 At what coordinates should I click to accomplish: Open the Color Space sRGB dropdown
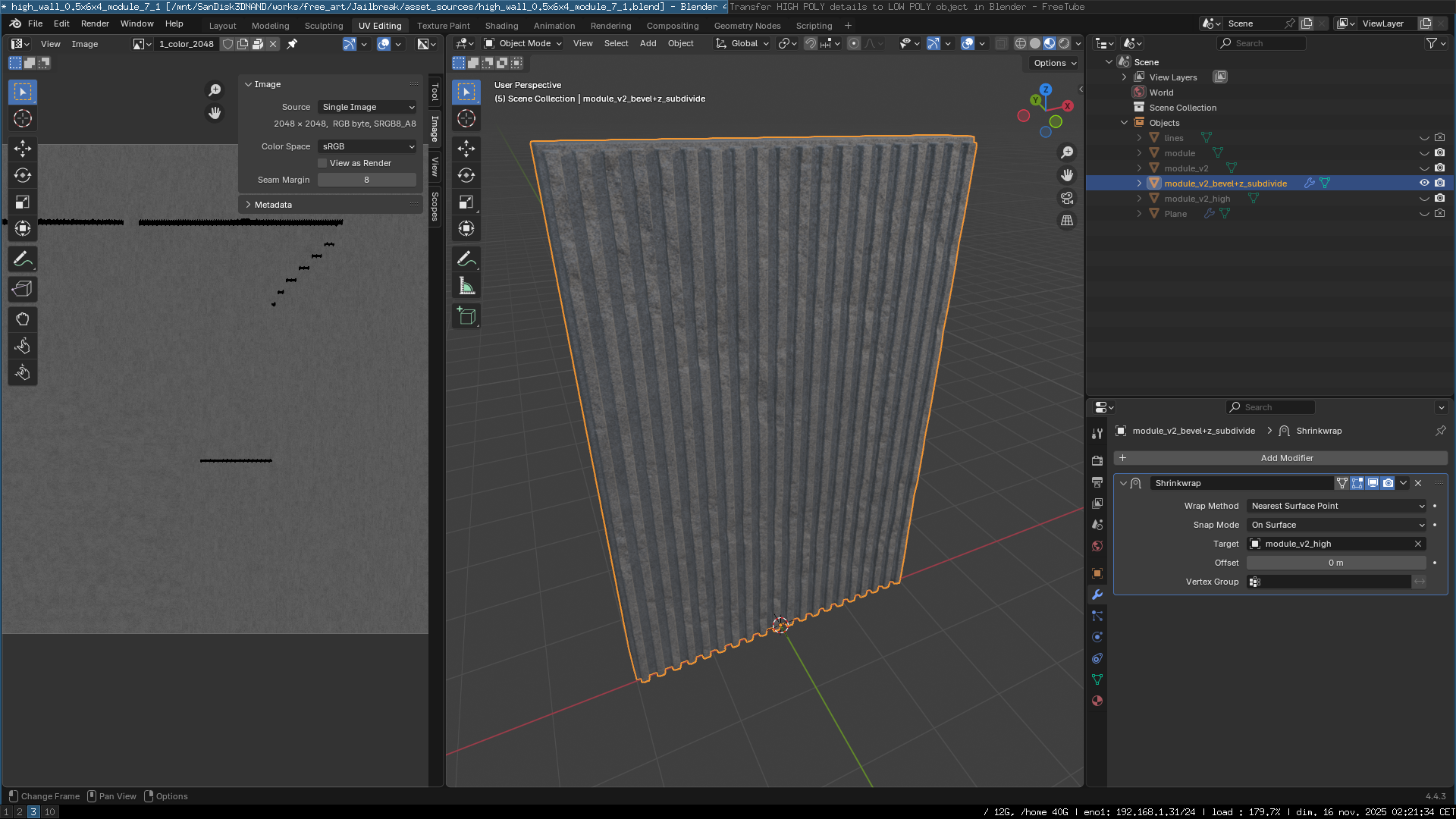click(367, 146)
